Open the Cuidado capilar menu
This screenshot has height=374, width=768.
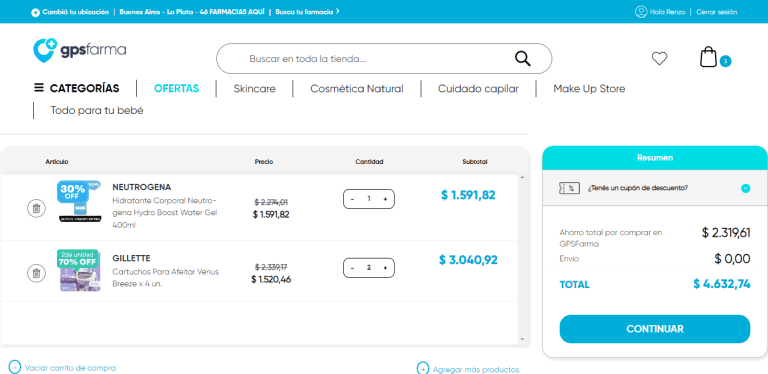click(x=478, y=89)
